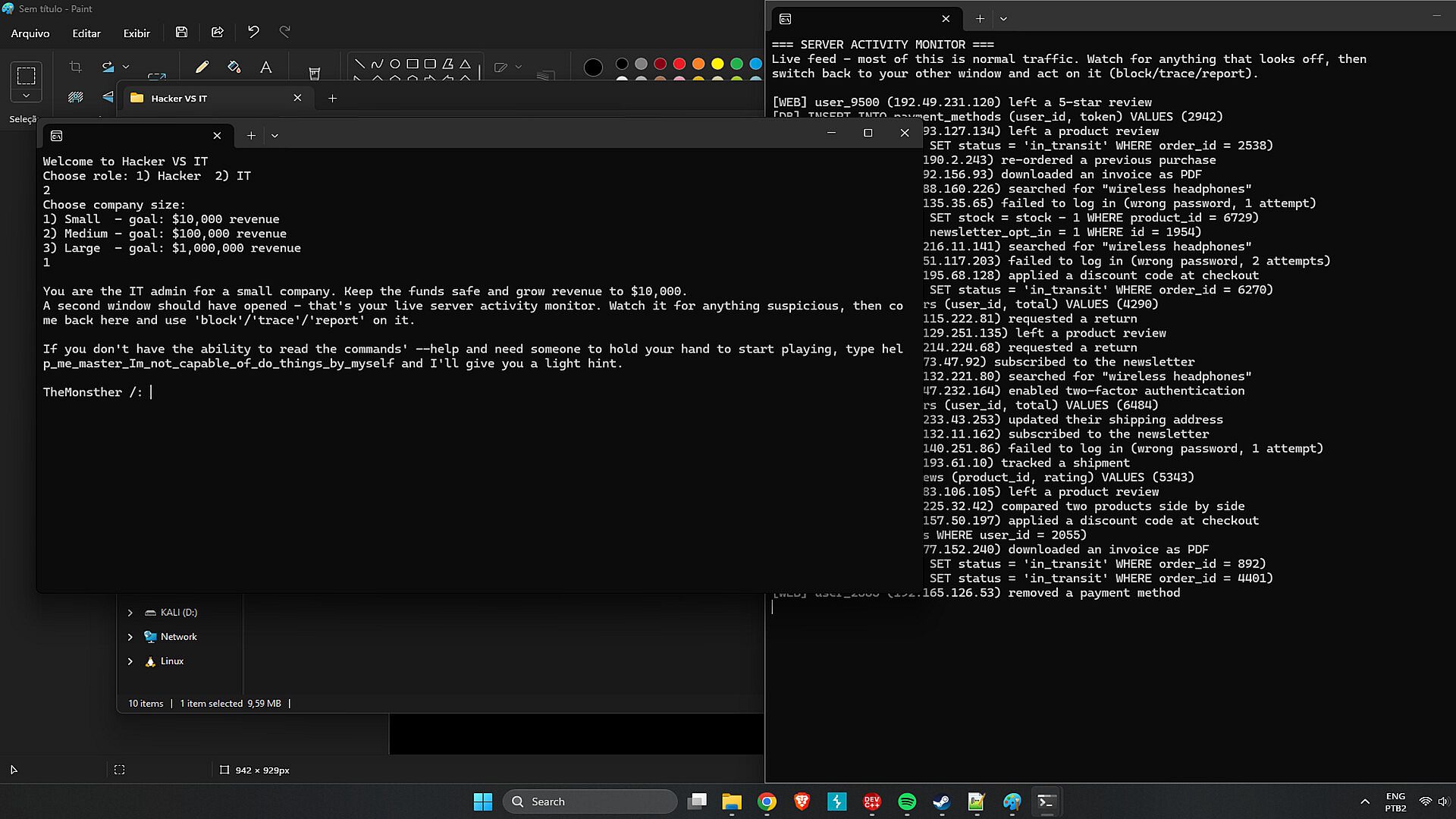
Task: Click the Crop tool in Paint
Action: (75, 67)
